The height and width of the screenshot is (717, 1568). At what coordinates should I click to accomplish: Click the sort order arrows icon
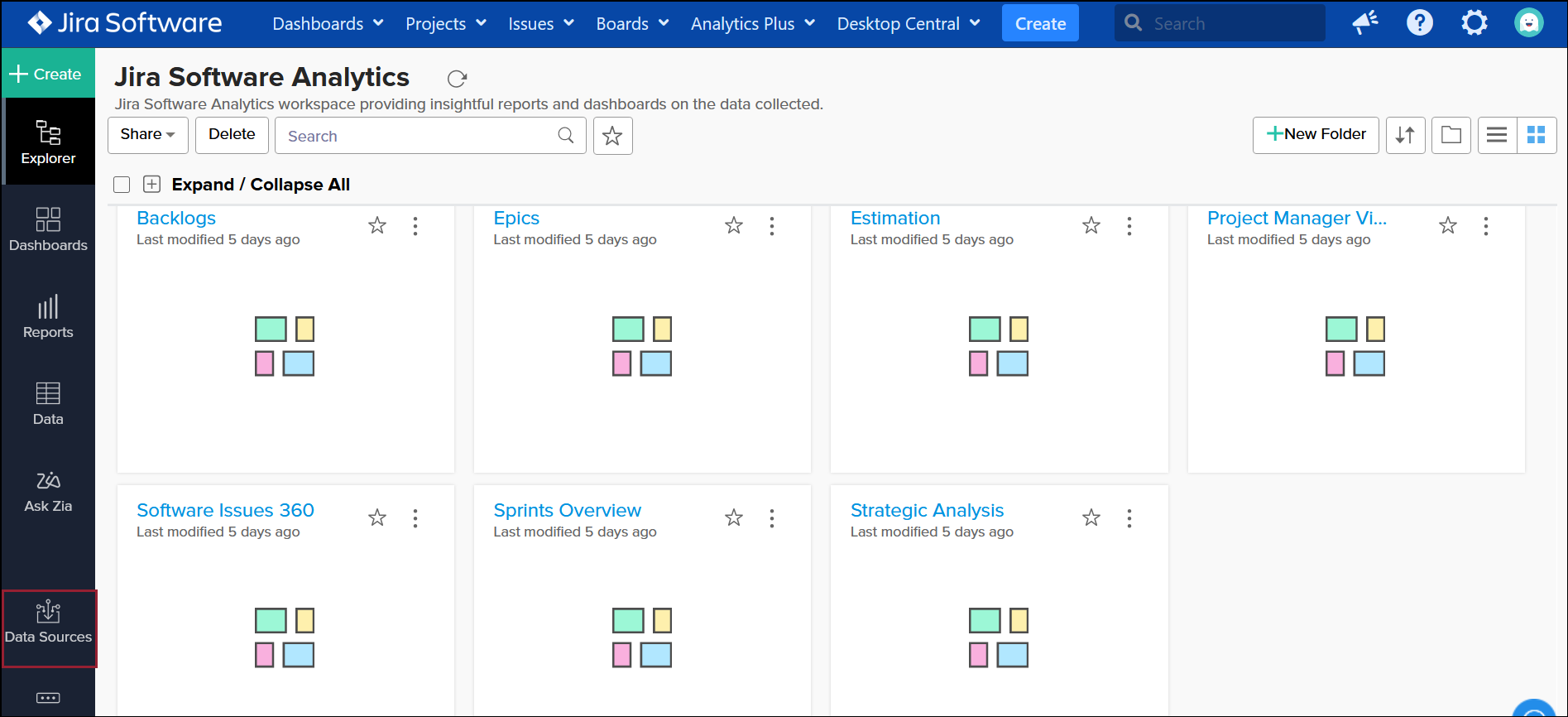(1405, 135)
